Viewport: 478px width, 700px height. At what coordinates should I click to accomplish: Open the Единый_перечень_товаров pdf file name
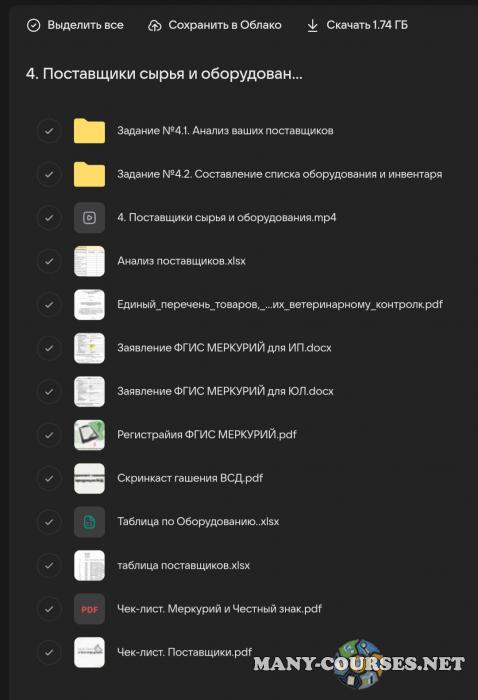(280, 304)
